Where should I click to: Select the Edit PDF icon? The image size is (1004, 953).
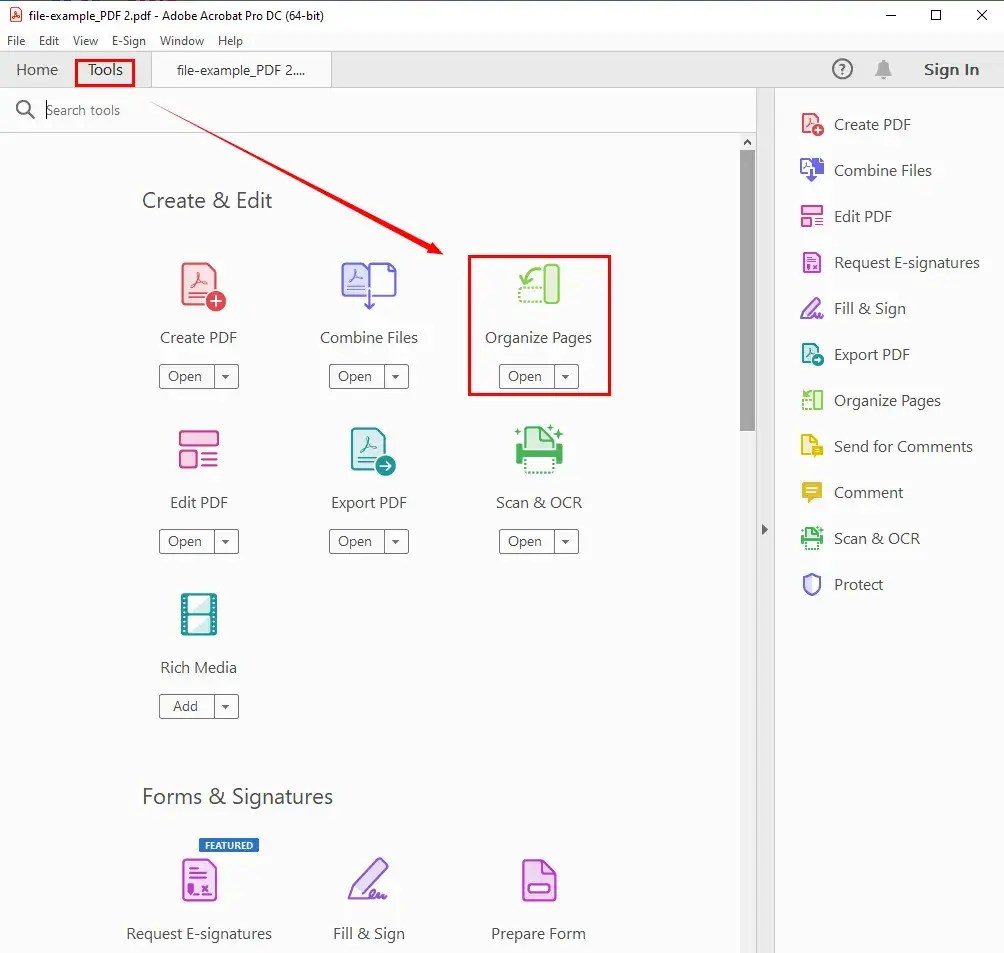click(x=198, y=449)
